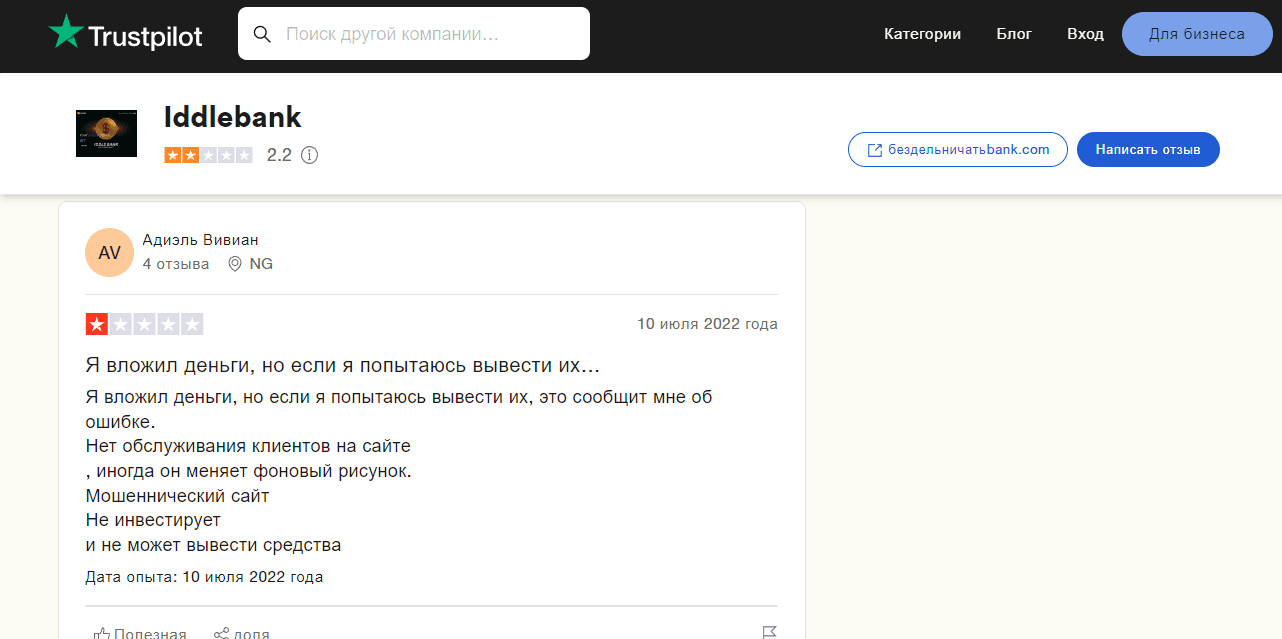Click the Для бизнеса button
The width and height of the screenshot is (1282, 639).
(1197, 33)
